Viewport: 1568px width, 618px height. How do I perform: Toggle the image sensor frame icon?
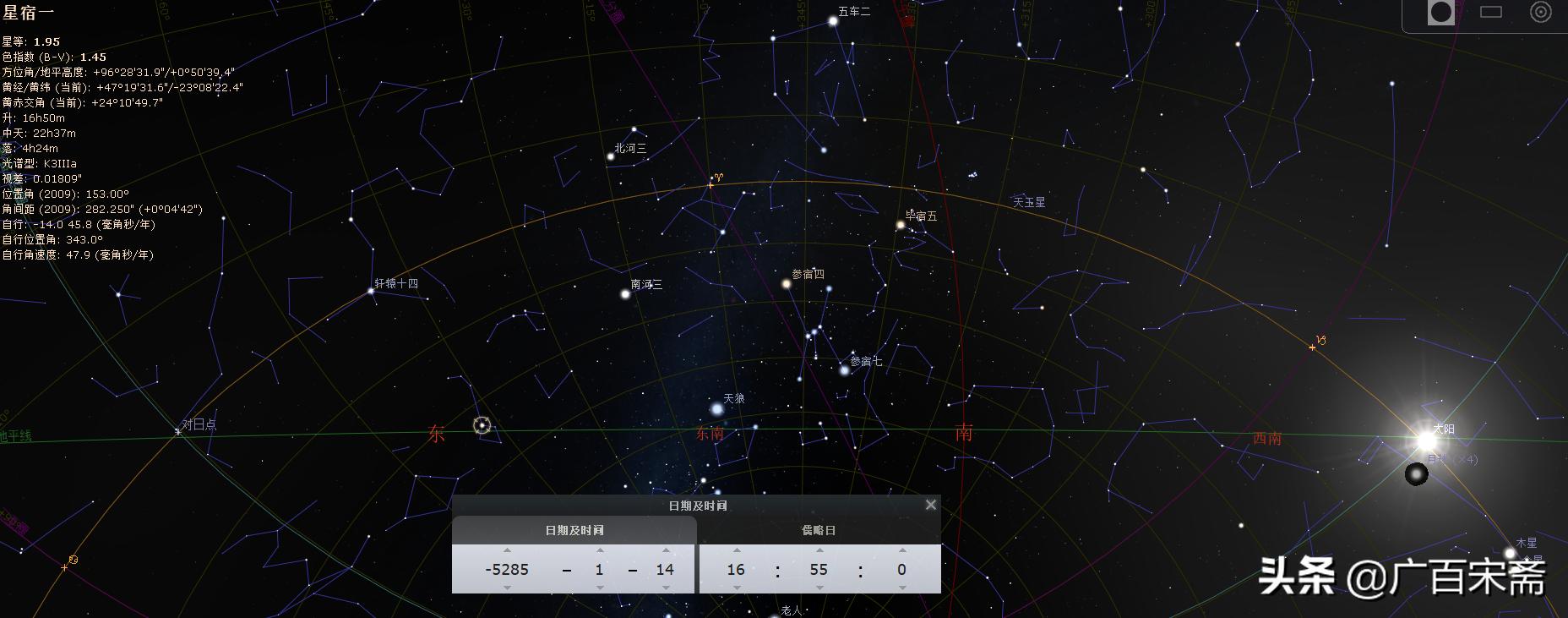[1491, 13]
